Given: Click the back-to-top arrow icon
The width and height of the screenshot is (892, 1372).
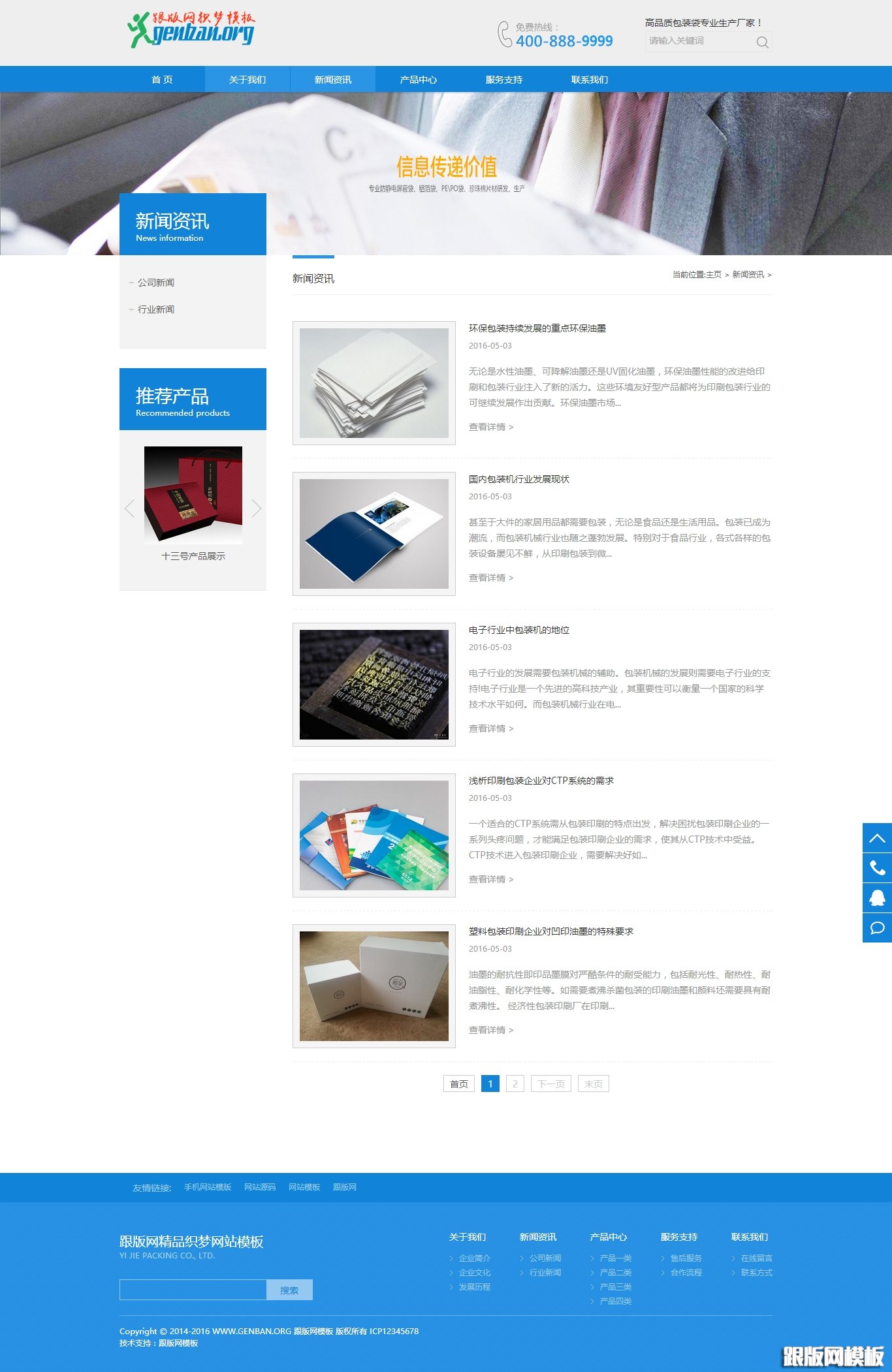Looking at the screenshot, I should 877,838.
